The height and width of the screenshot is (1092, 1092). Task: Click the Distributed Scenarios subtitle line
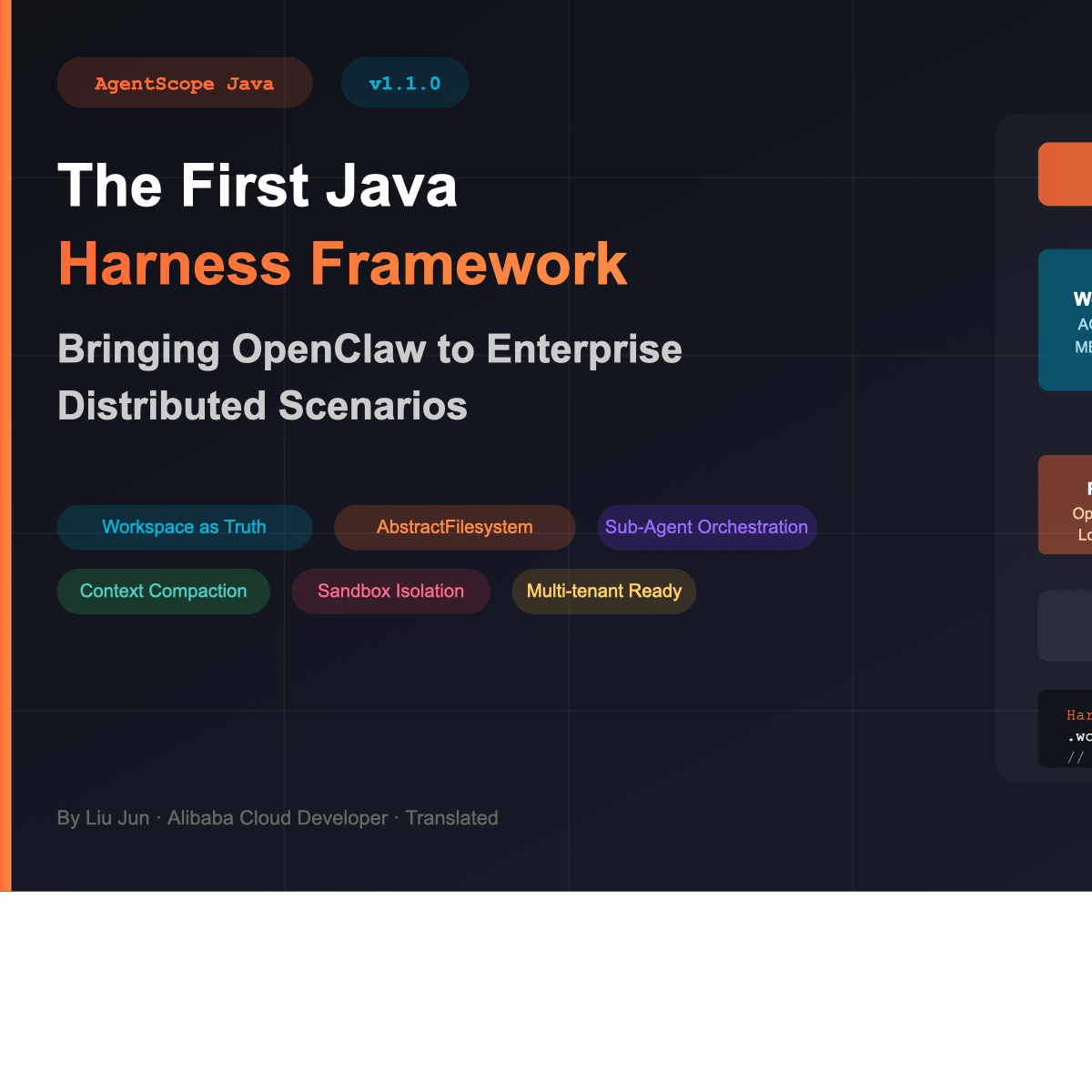coord(262,406)
